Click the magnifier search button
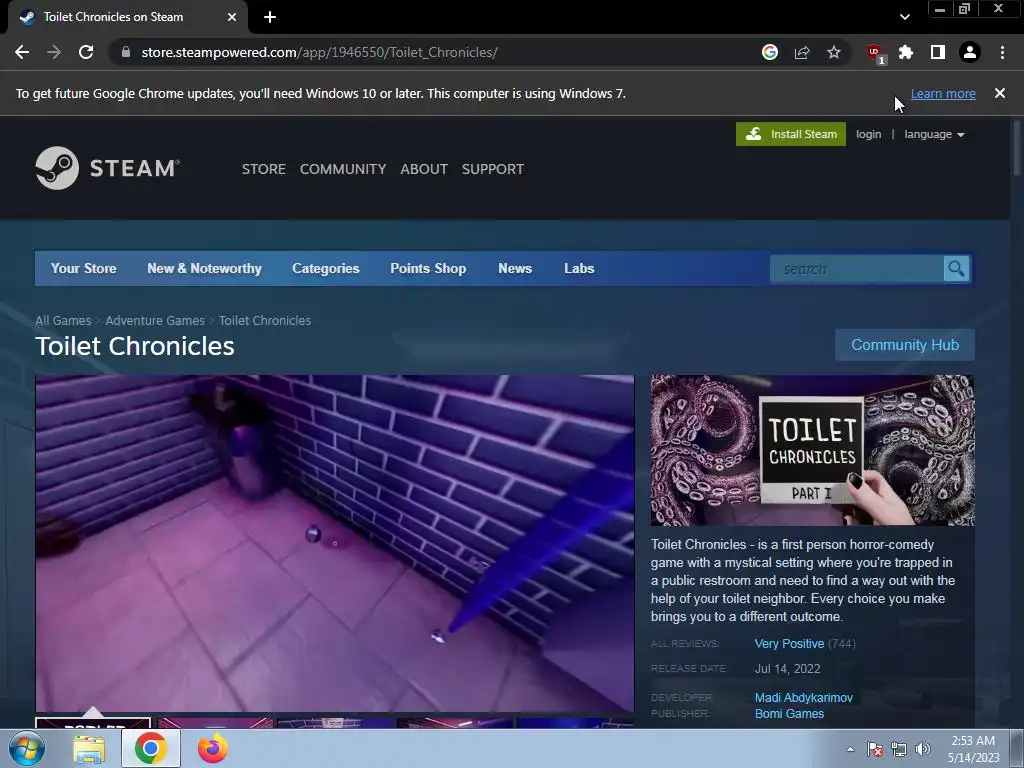This screenshot has height=768, width=1024. [x=956, y=269]
